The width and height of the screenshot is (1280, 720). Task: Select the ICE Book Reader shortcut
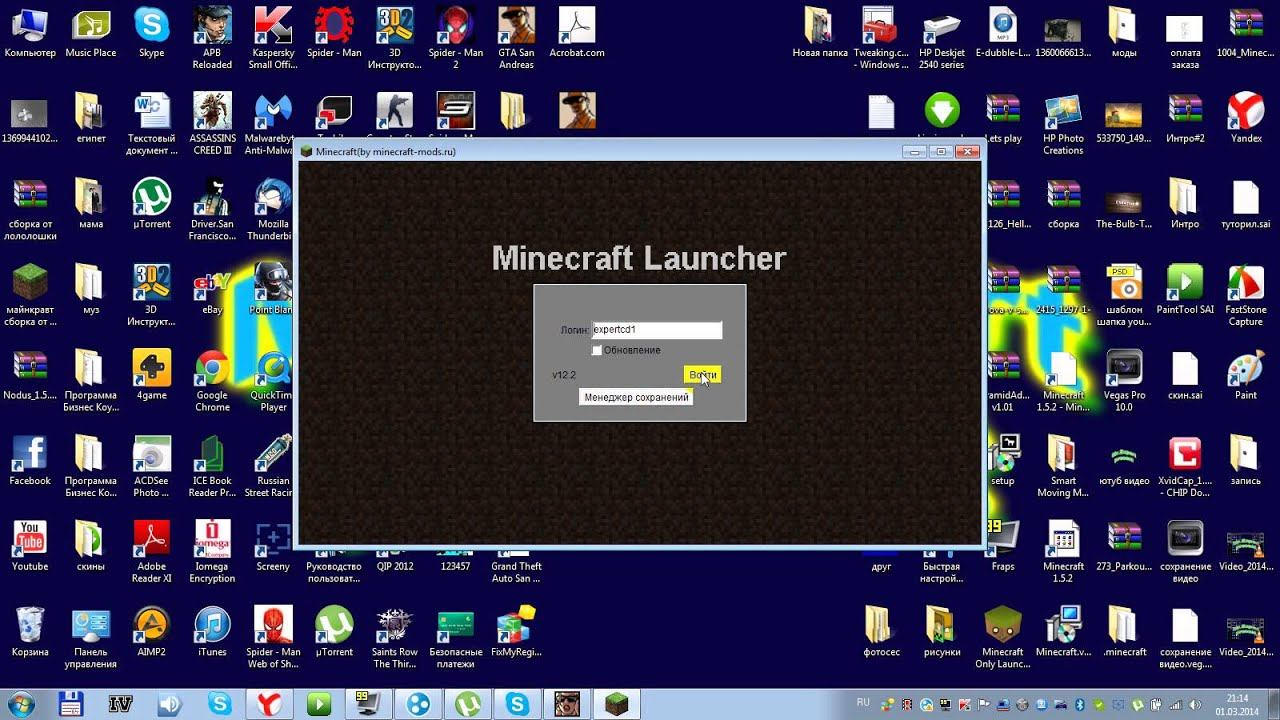[x=212, y=467]
